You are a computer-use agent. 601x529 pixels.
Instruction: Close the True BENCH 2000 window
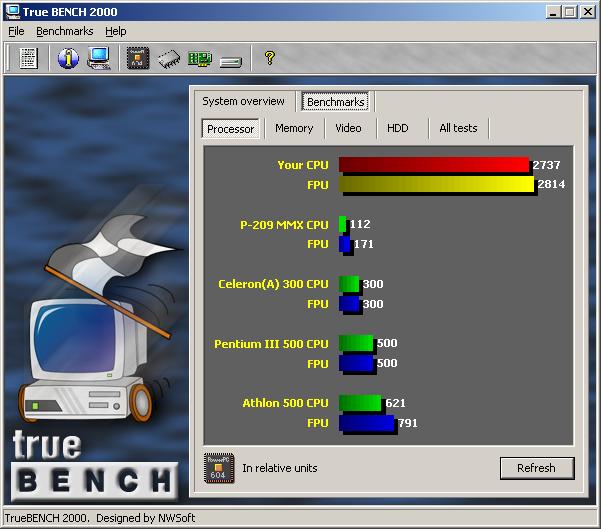coord(588,12)
